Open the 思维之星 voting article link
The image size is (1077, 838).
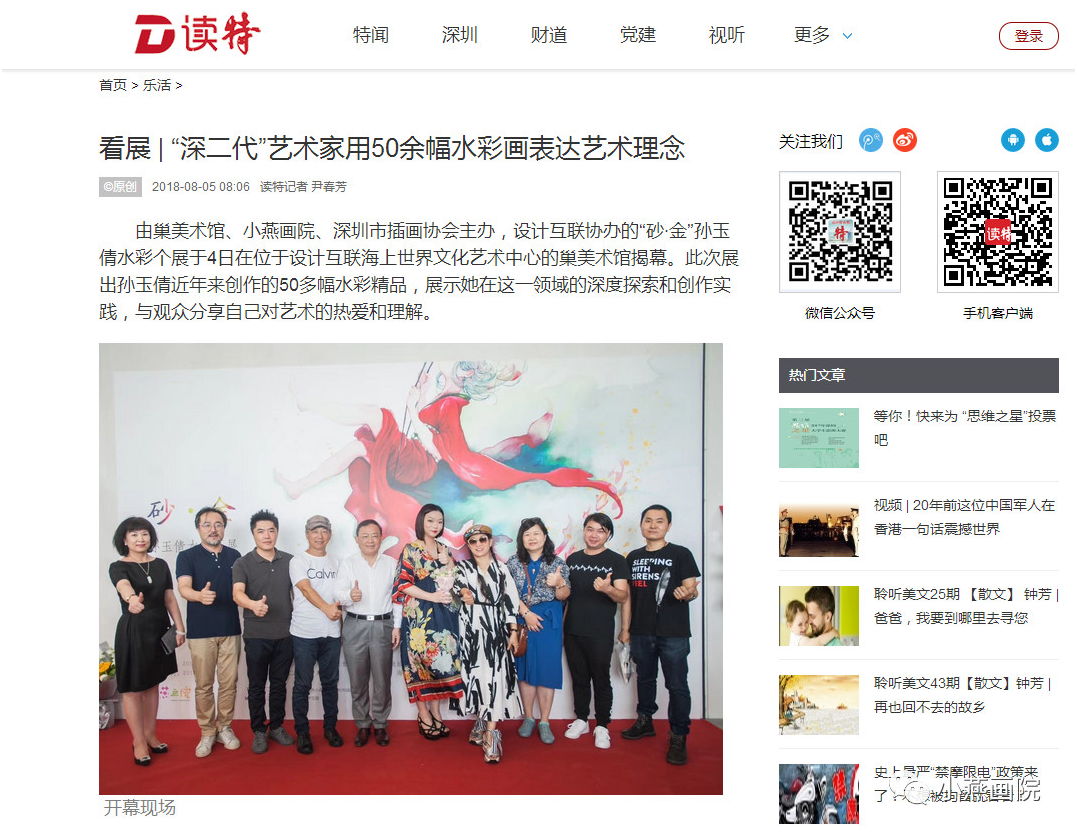coord(964,428)
